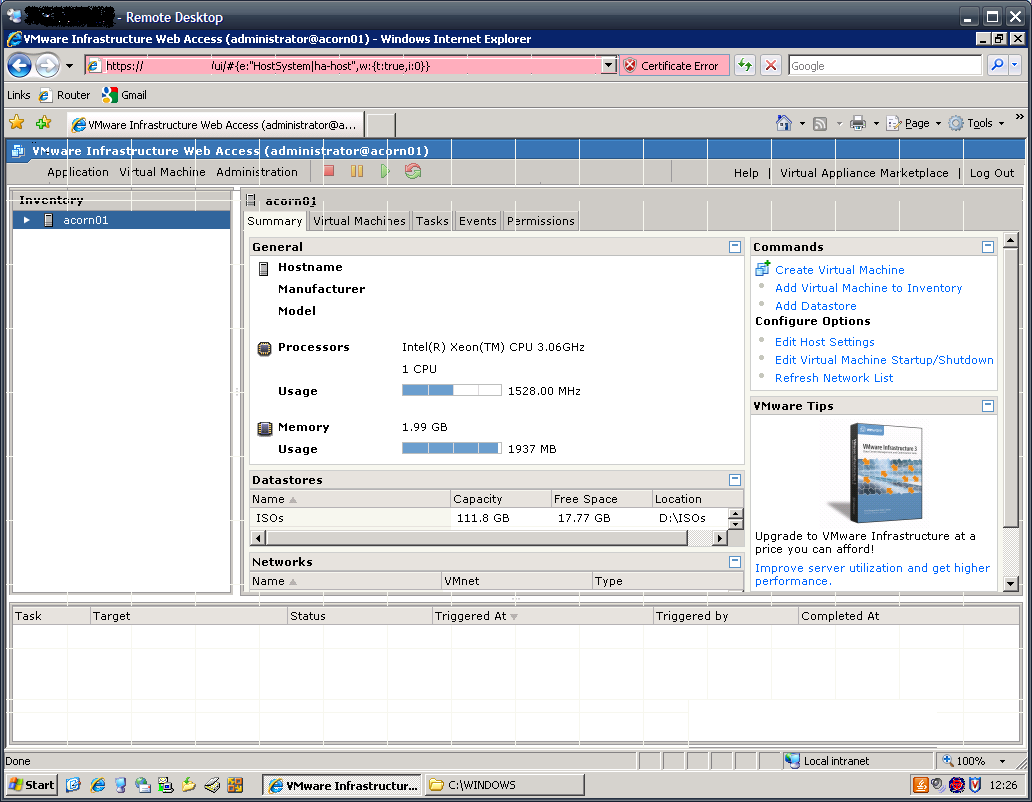Click the Processors chip icon
Screen dimensions: 1032x802
point(264,349)
